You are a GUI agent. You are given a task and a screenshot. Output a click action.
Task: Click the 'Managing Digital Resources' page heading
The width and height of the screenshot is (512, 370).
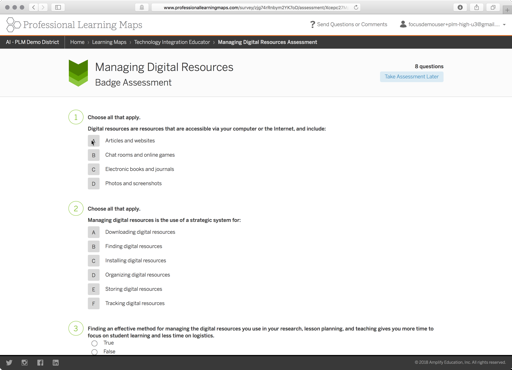point(164,67)
